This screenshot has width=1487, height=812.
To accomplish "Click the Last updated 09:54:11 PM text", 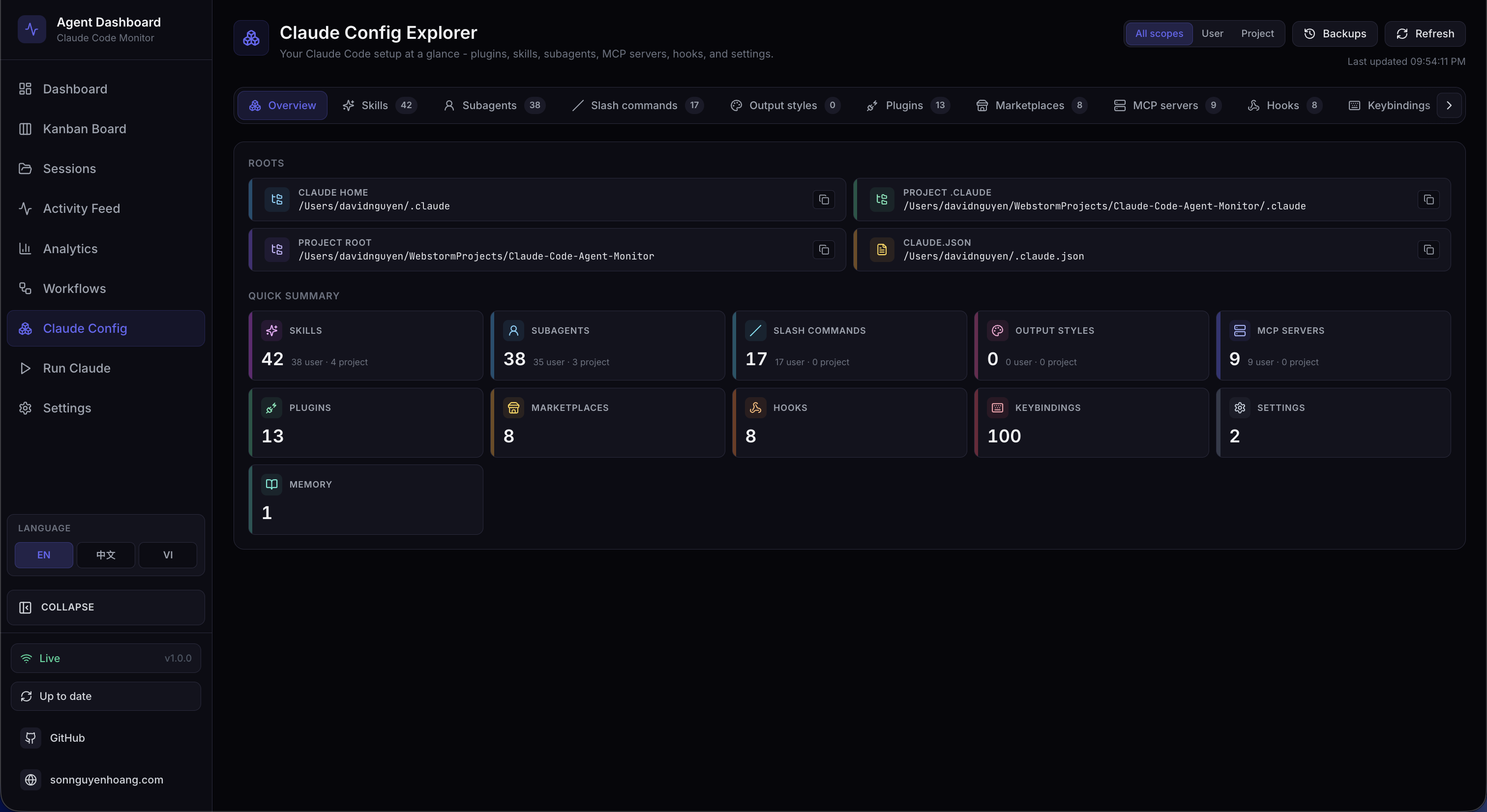I will [x=1406, y=61].
